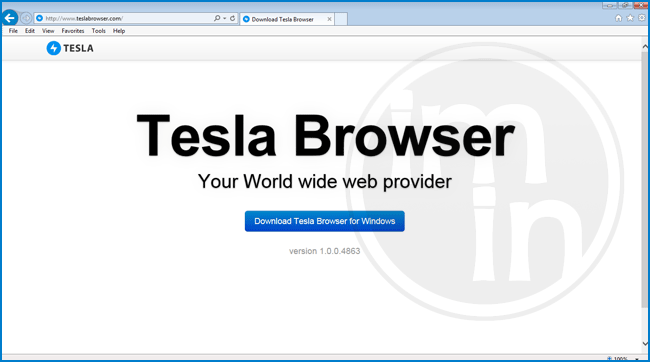Refresh the page with the reload icon
This screenshot has height=362, width=650.
click(x=233, y=18)
